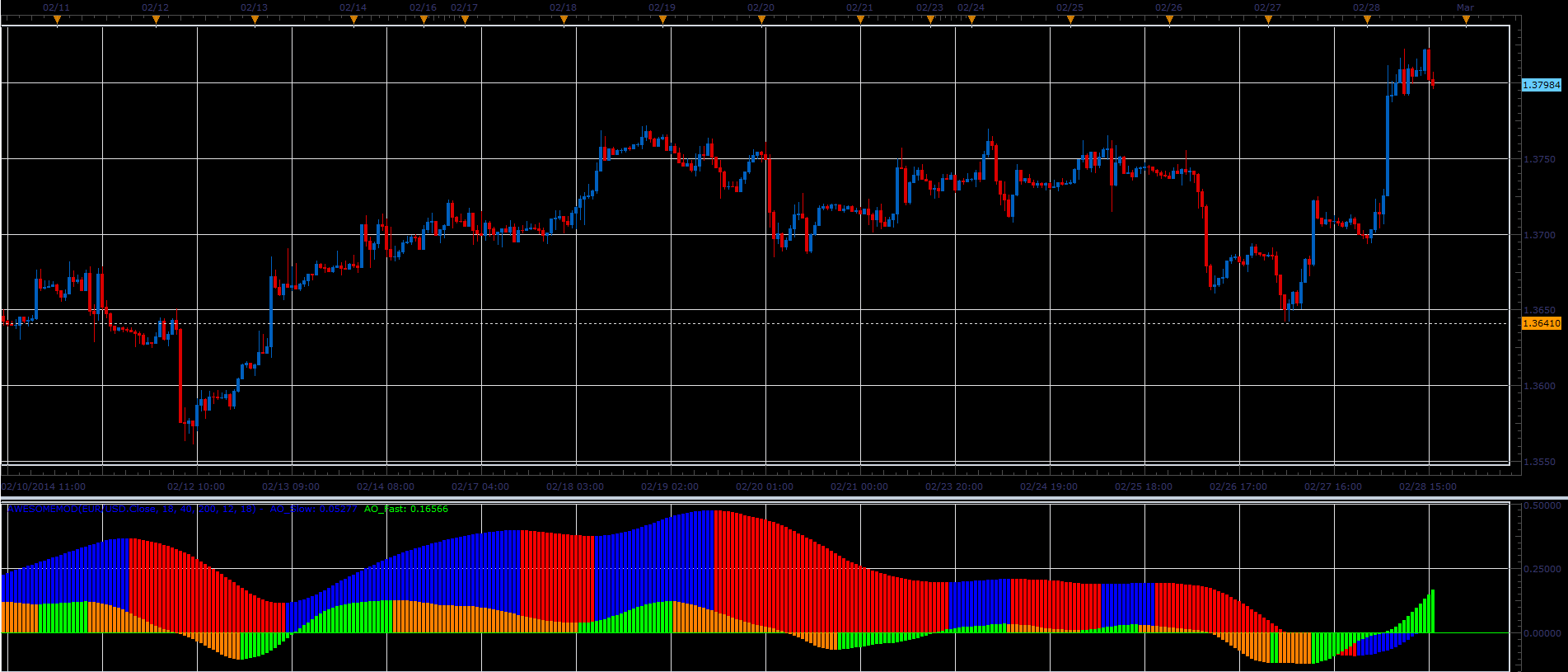Click the 02/13 09:00 time axis label
1568x672 pixels.
(291, 486)
